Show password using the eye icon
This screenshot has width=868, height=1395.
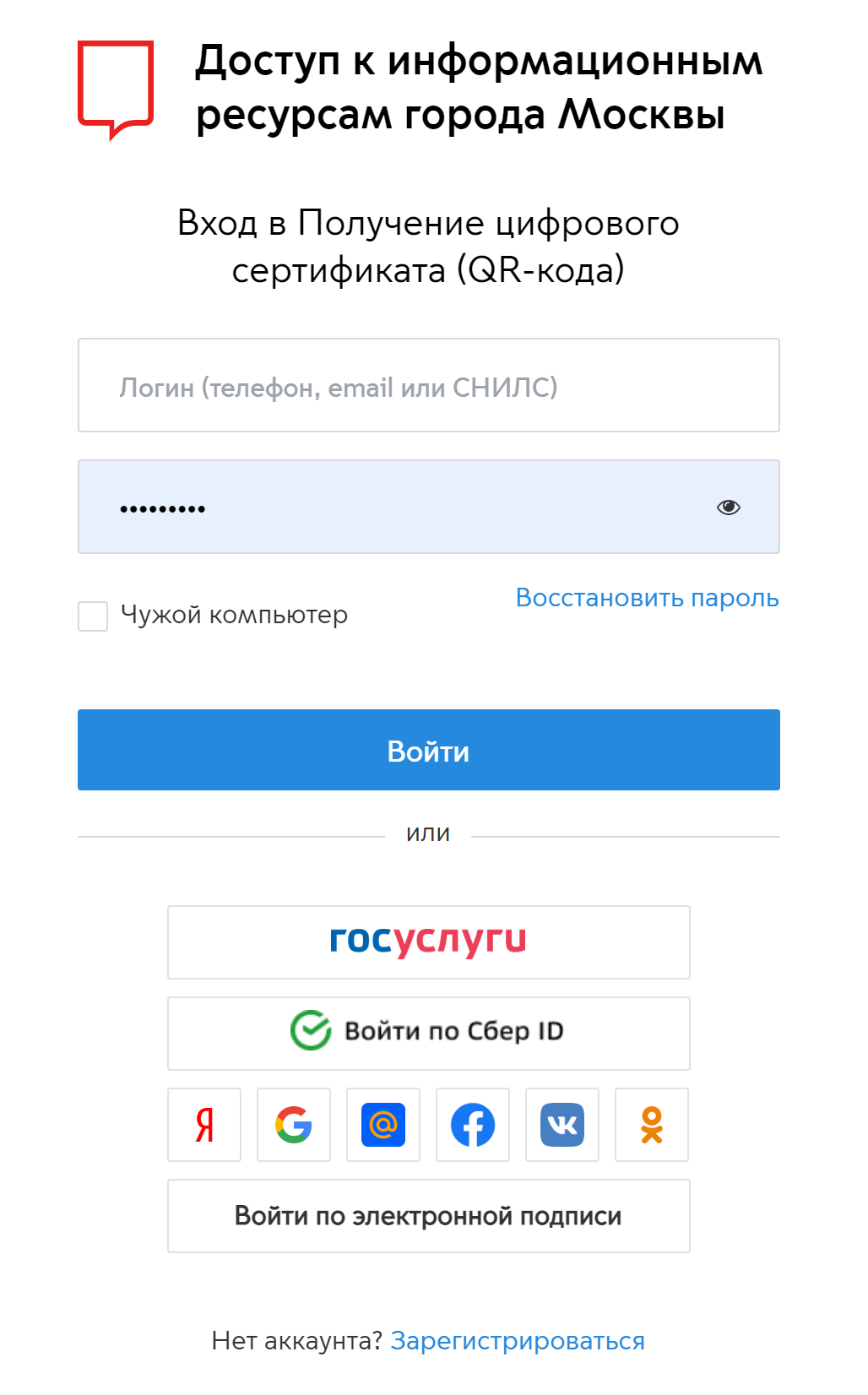coord(729,507)
